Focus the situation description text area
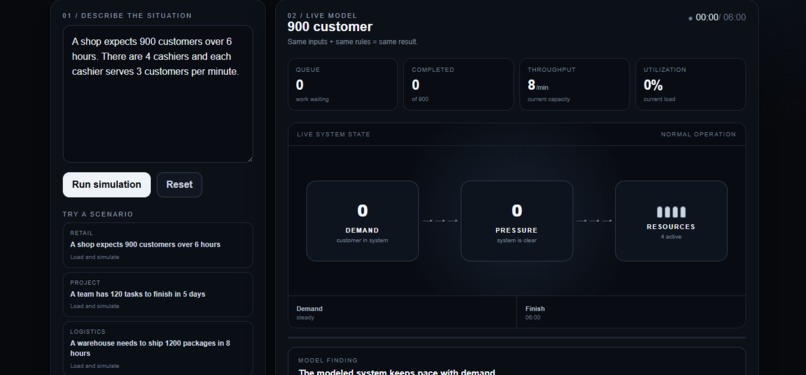The height and width of the screenshot is (375, 806). (158, 94)
